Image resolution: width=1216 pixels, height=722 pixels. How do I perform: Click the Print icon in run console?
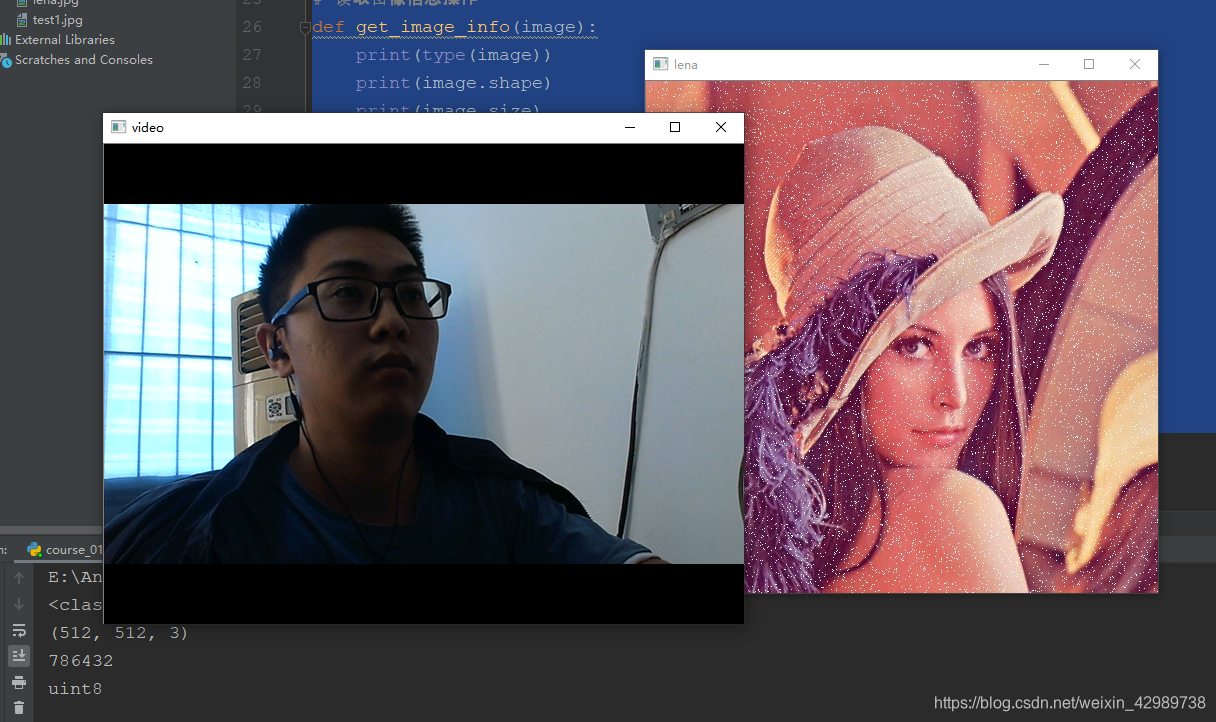[x=18, y=682]
